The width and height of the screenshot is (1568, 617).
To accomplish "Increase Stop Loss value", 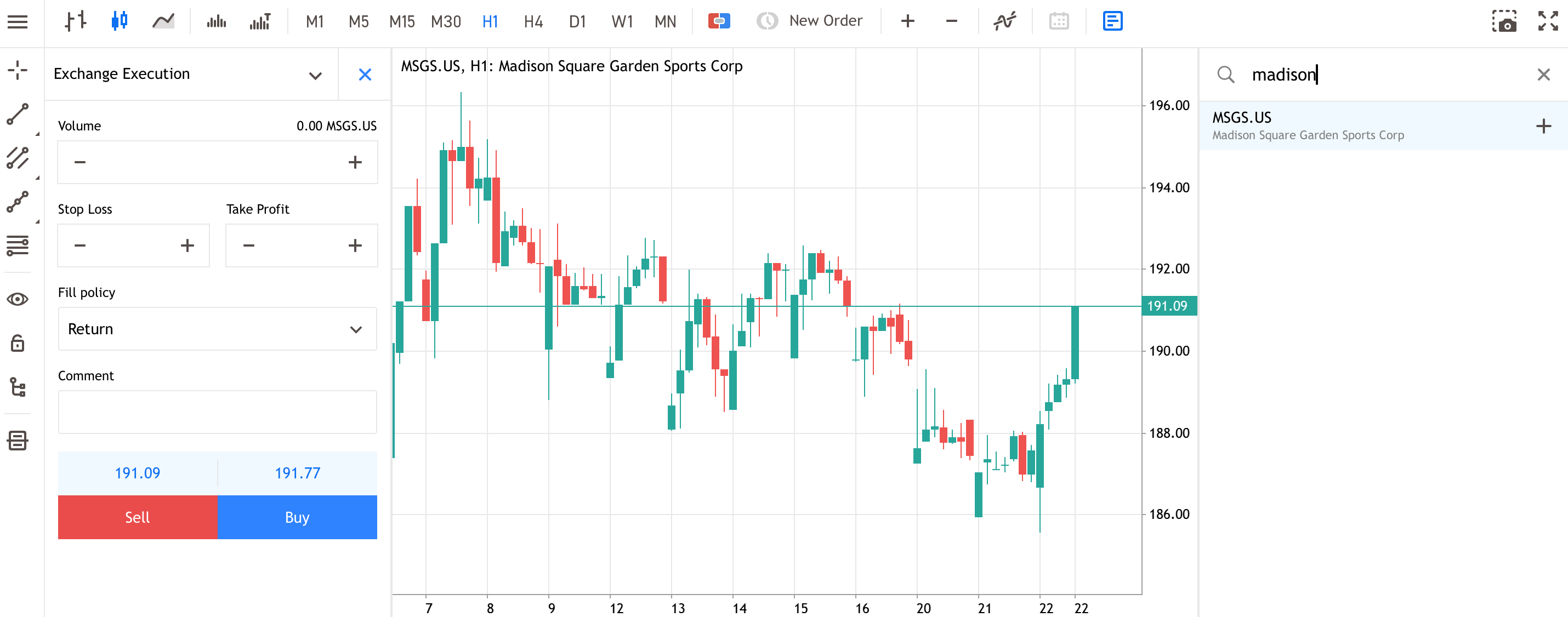I will pos(187,245).
